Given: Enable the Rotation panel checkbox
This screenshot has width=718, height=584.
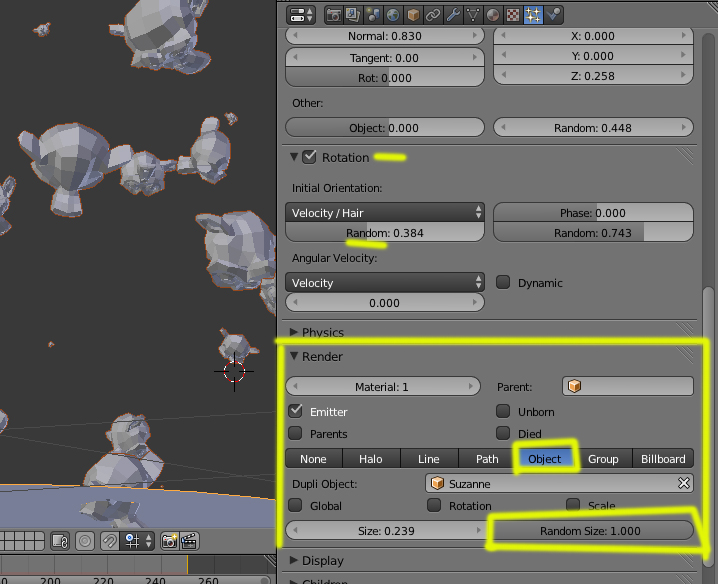Looking at the screenshot, I should [x=309, y=157].
